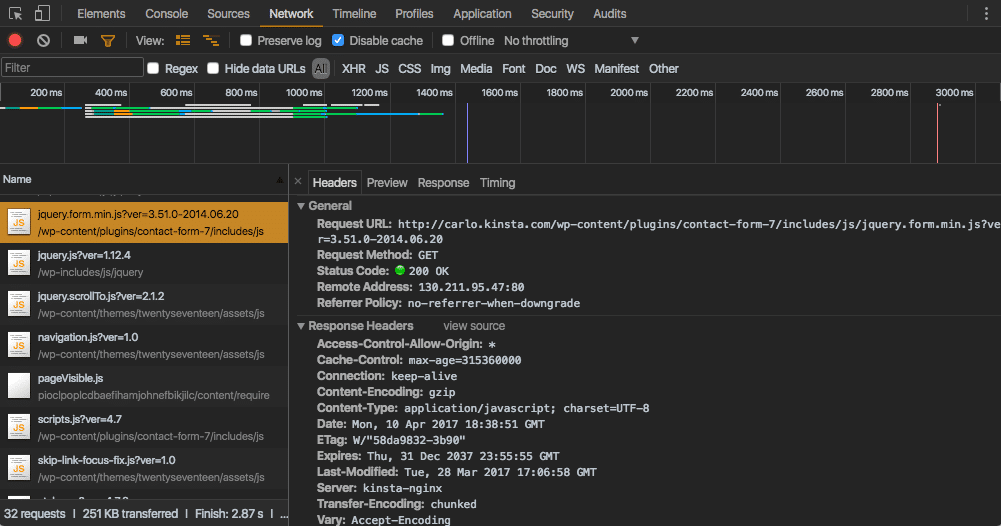Filter requests by Font
Viewport: 1001px width, 526px height.
click(x=514, y=68)
